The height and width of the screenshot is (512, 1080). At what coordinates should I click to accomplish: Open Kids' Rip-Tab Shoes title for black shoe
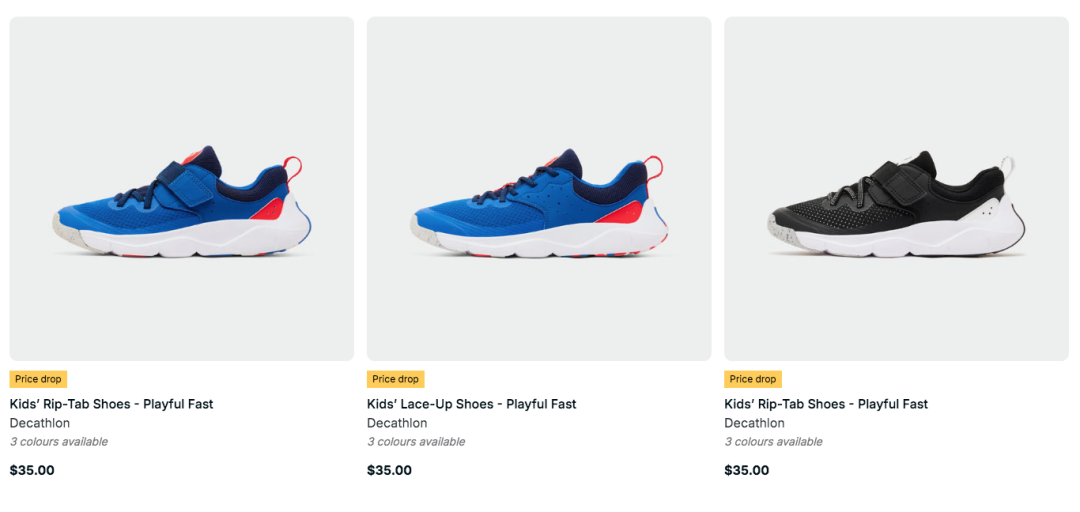point(827,404)
